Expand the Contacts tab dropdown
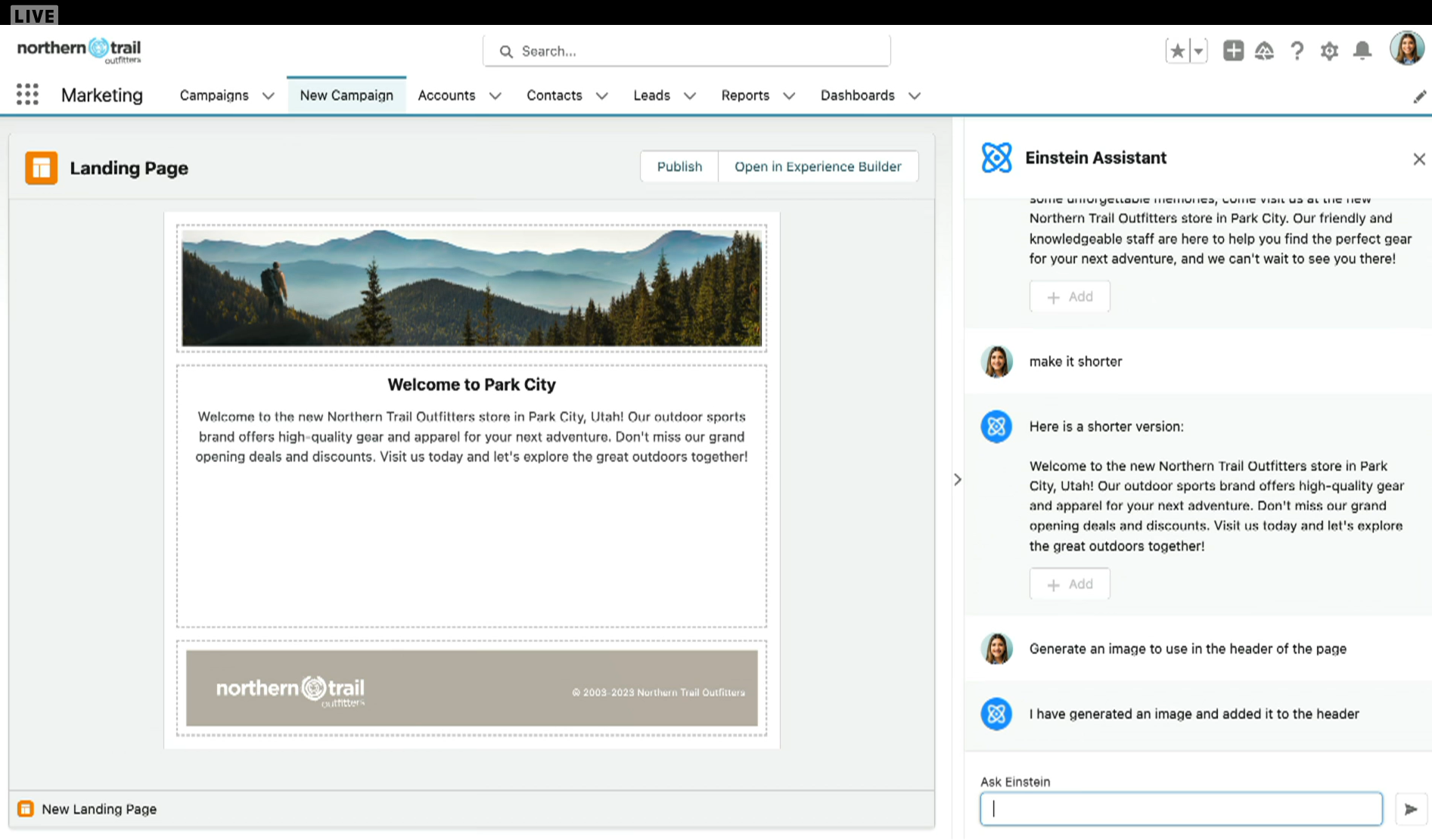This screenshot has height=840, width=1432. [x=601, y=96]
